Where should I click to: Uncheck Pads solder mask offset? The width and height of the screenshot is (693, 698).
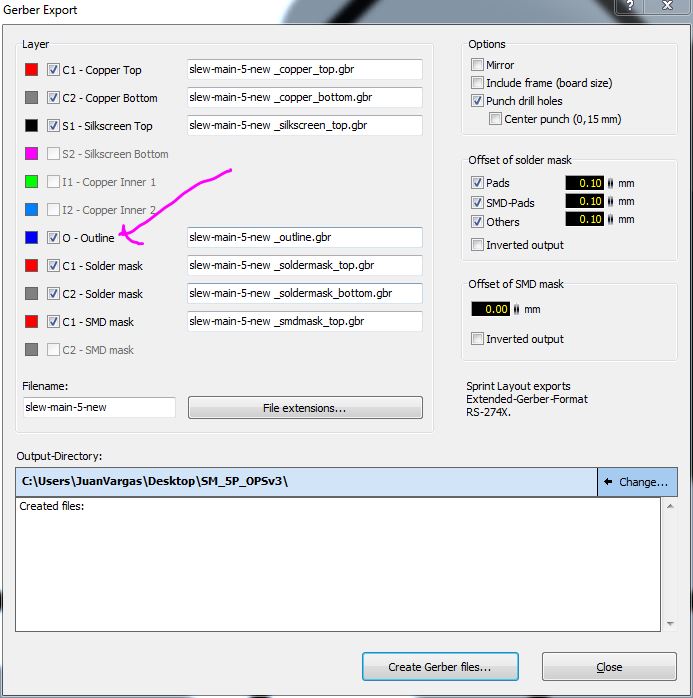[x=477, y=183]
